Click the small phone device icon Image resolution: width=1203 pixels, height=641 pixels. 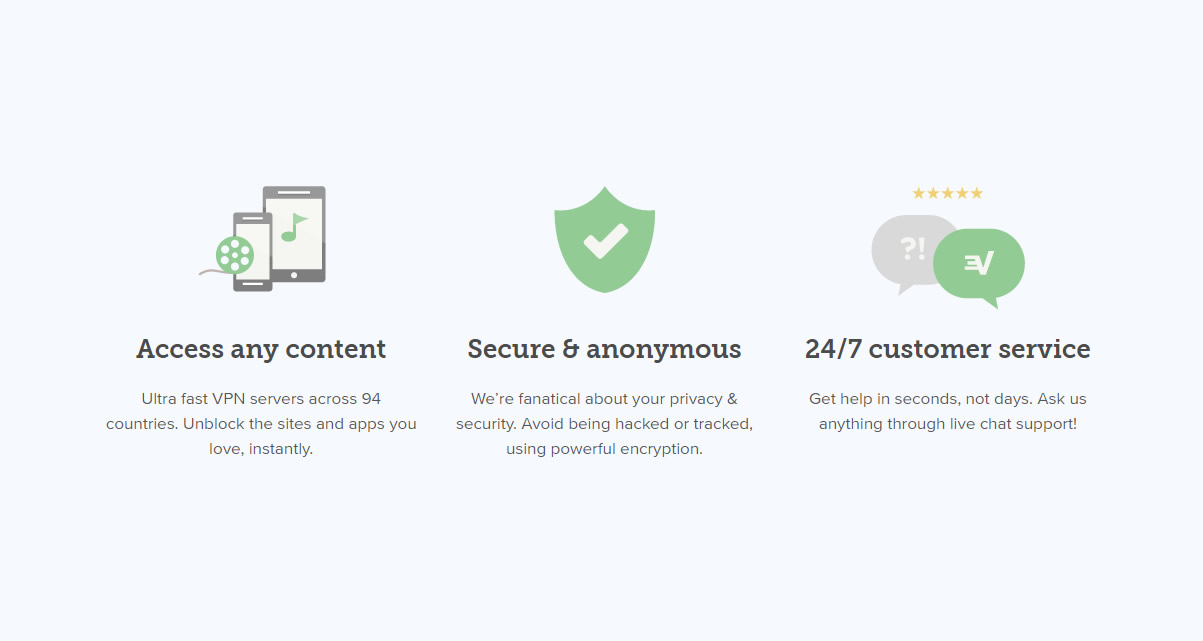coord(253,252)
